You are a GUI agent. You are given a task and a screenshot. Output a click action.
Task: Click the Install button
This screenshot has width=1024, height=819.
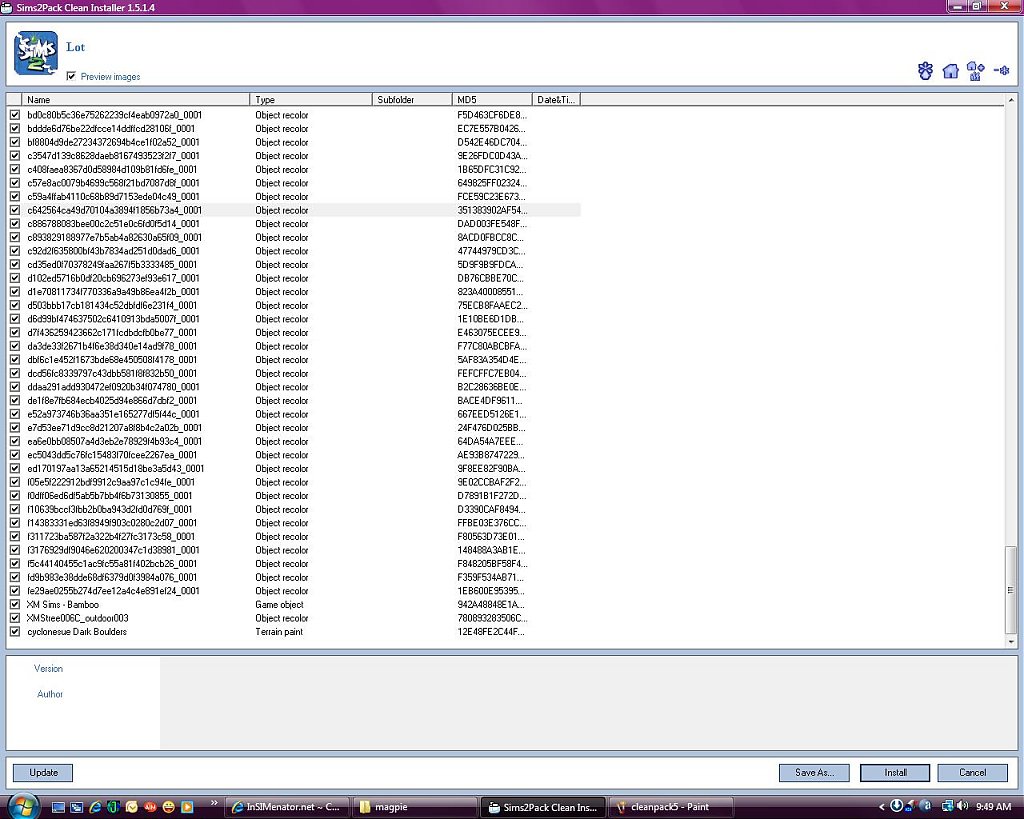tap(896, 772)
